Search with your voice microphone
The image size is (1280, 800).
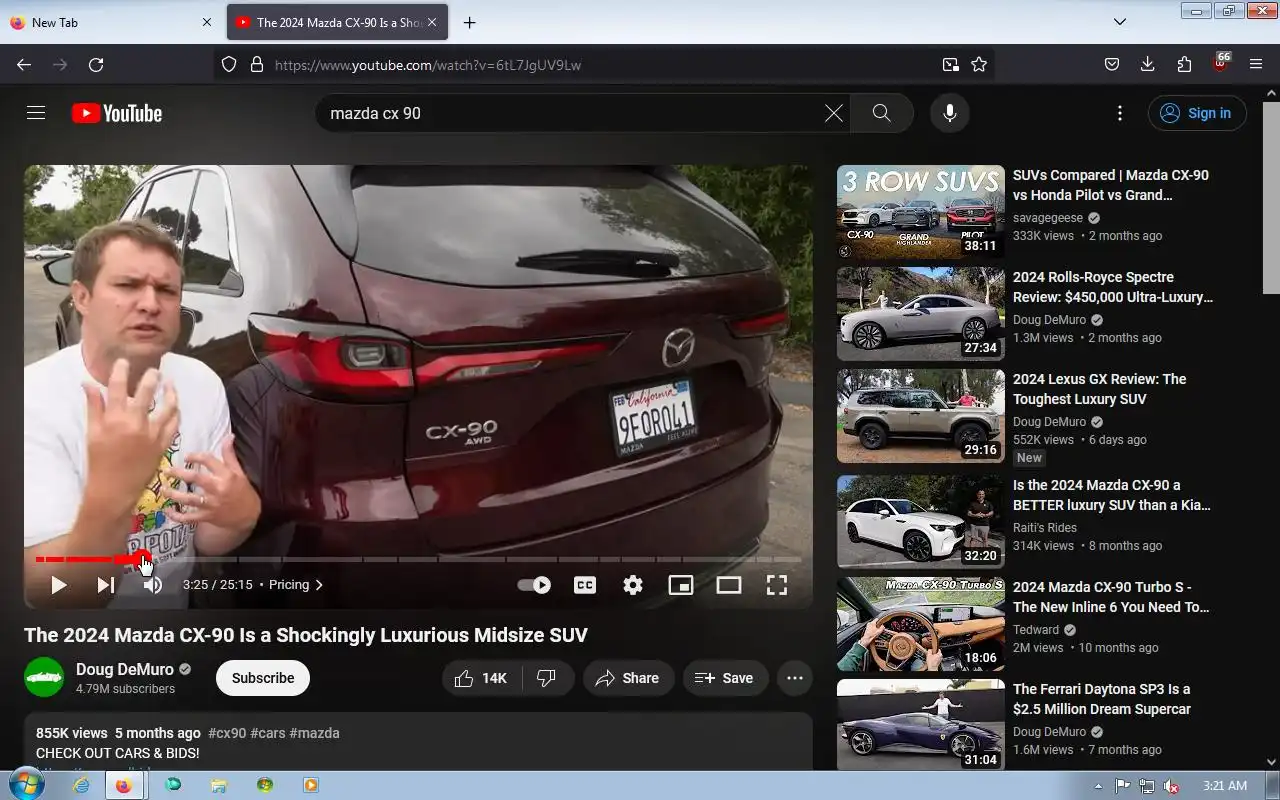[x=950, y=113]
